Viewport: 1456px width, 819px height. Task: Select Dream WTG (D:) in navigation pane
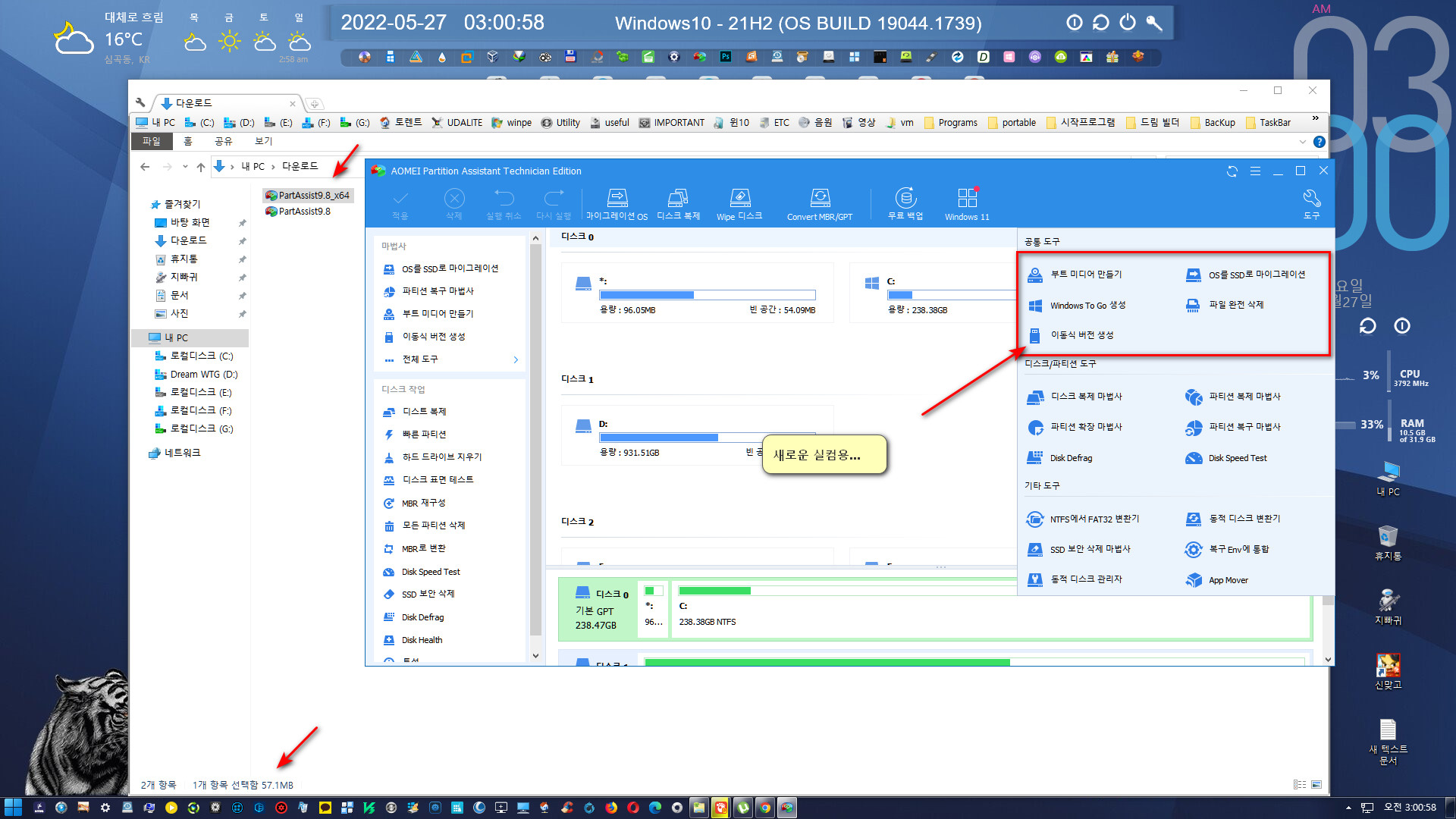pyautogui.click(x=196, y=375)
